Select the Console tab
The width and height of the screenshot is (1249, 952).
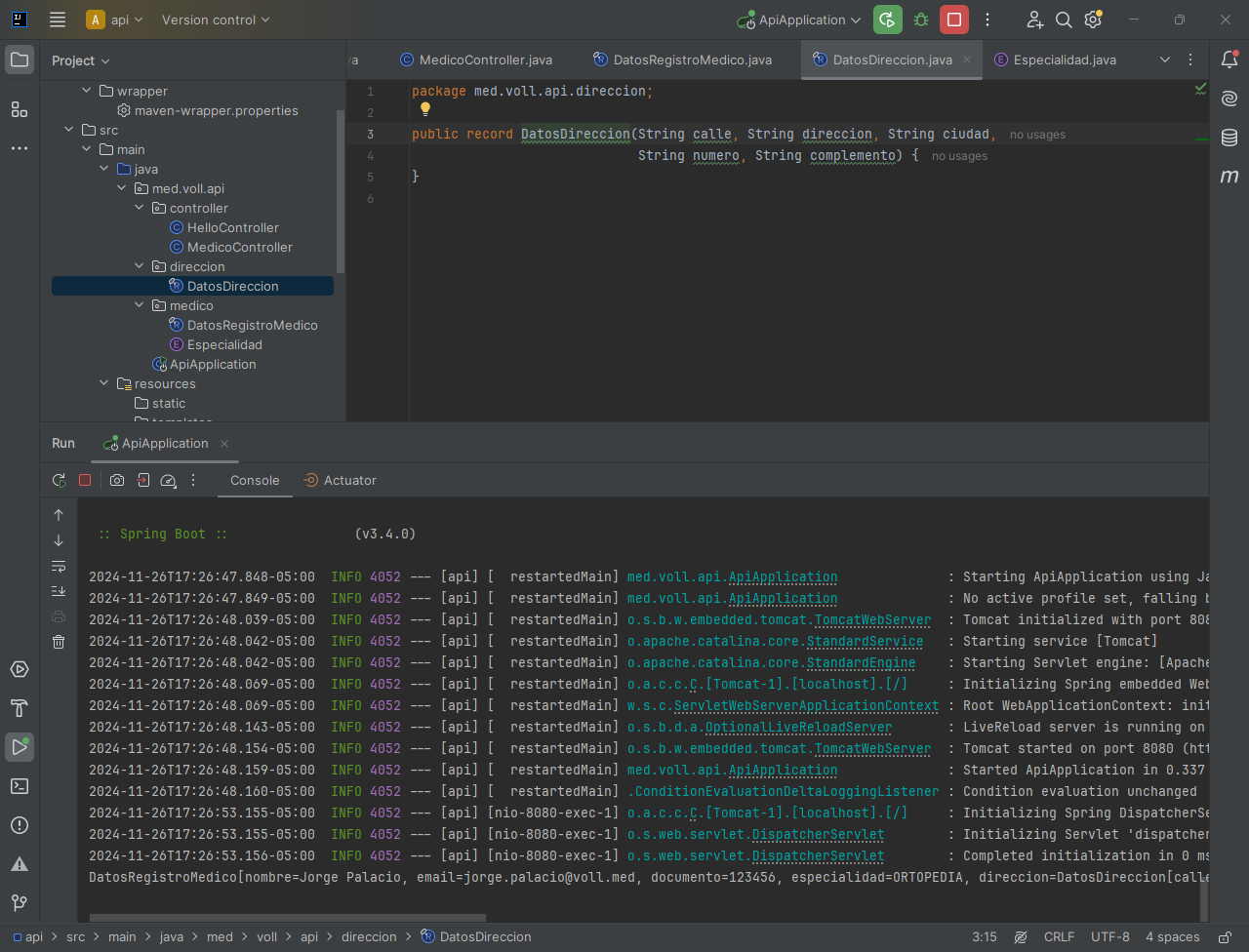(255, 480)
